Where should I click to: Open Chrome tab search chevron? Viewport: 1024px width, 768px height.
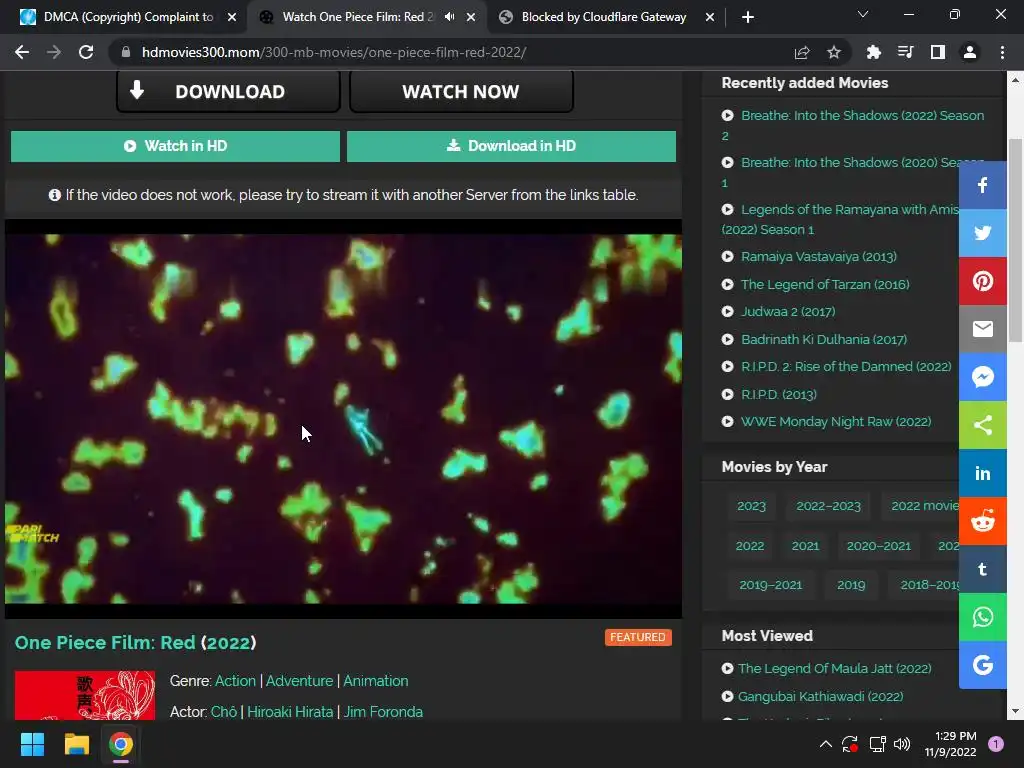coord(863,14)
